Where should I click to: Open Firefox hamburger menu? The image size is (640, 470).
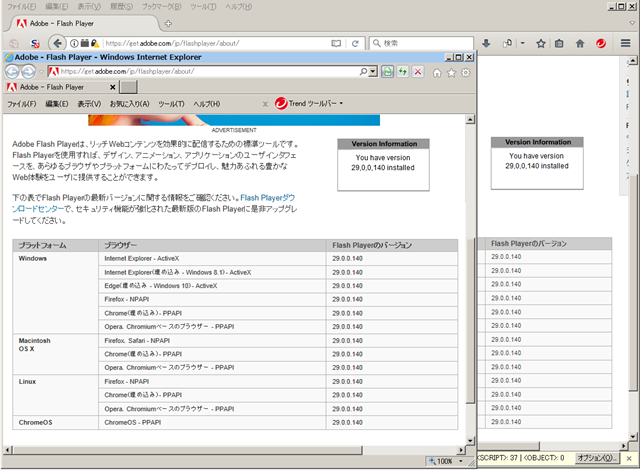[625, 43]
